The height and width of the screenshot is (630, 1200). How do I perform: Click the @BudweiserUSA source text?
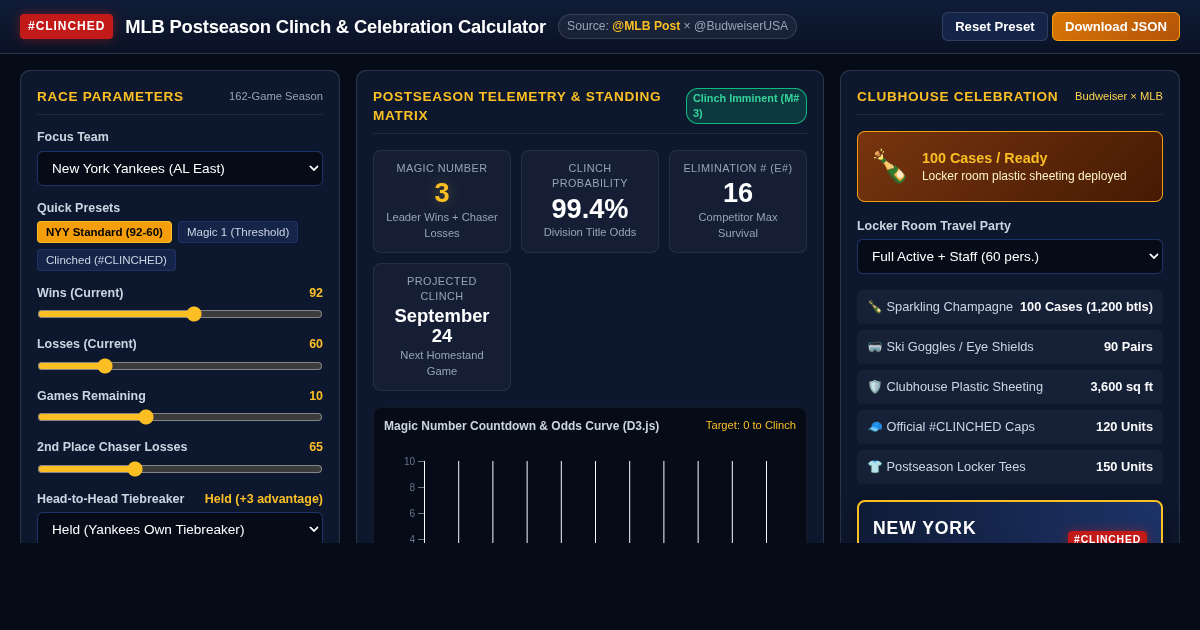tap(741, 26)
